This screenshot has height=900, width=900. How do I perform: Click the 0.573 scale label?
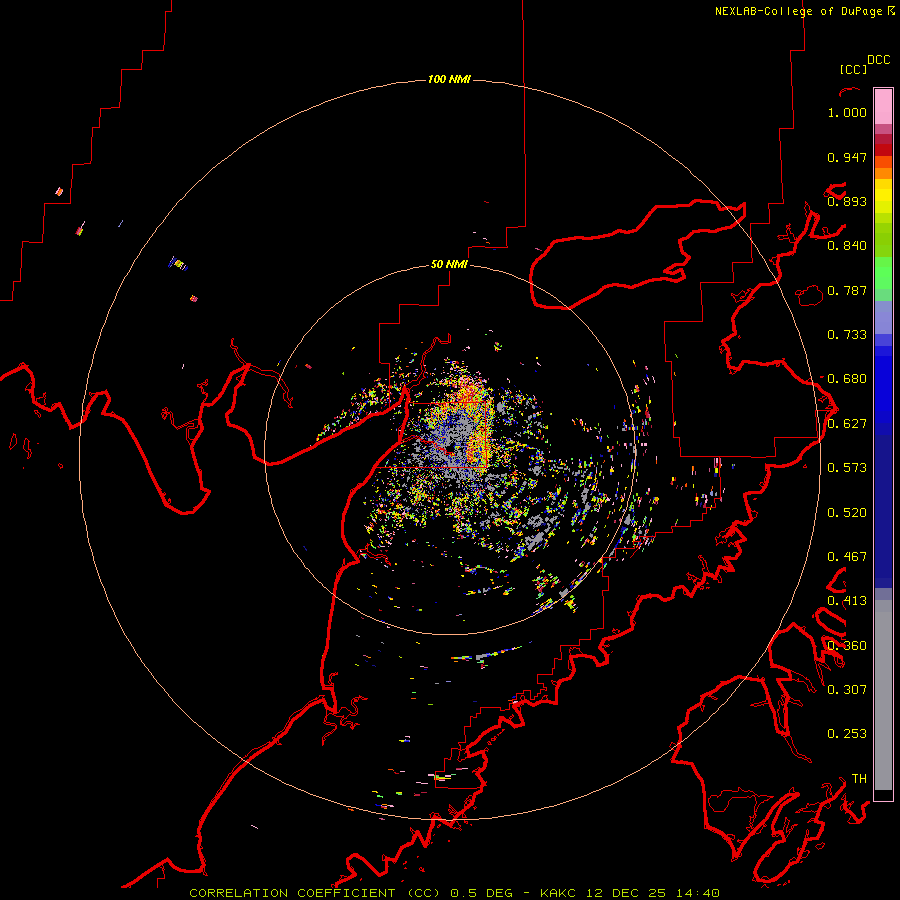click(x=847, y=468)
